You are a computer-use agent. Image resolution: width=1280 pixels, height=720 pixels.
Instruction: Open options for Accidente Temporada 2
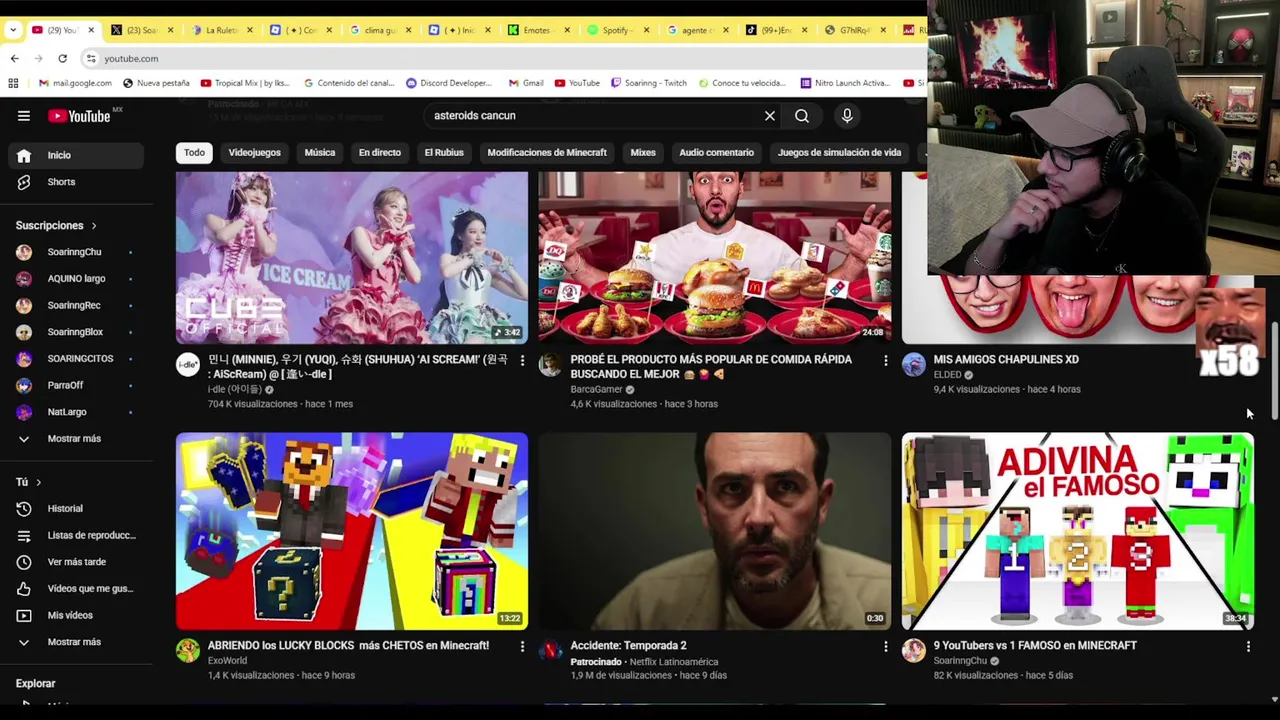click(x=885, y=647)
